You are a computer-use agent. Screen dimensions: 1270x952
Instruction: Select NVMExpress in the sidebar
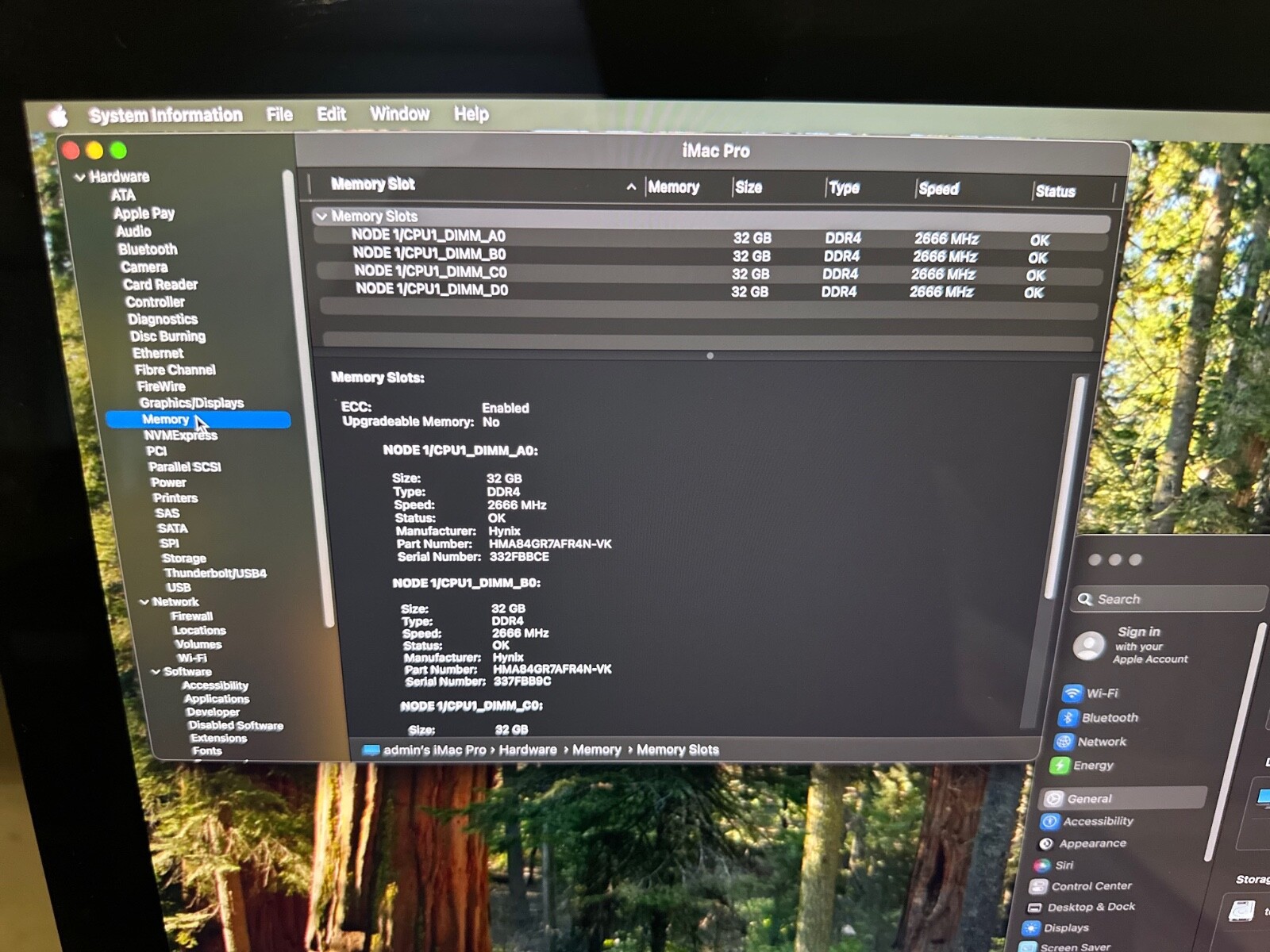tap(180, 436)
